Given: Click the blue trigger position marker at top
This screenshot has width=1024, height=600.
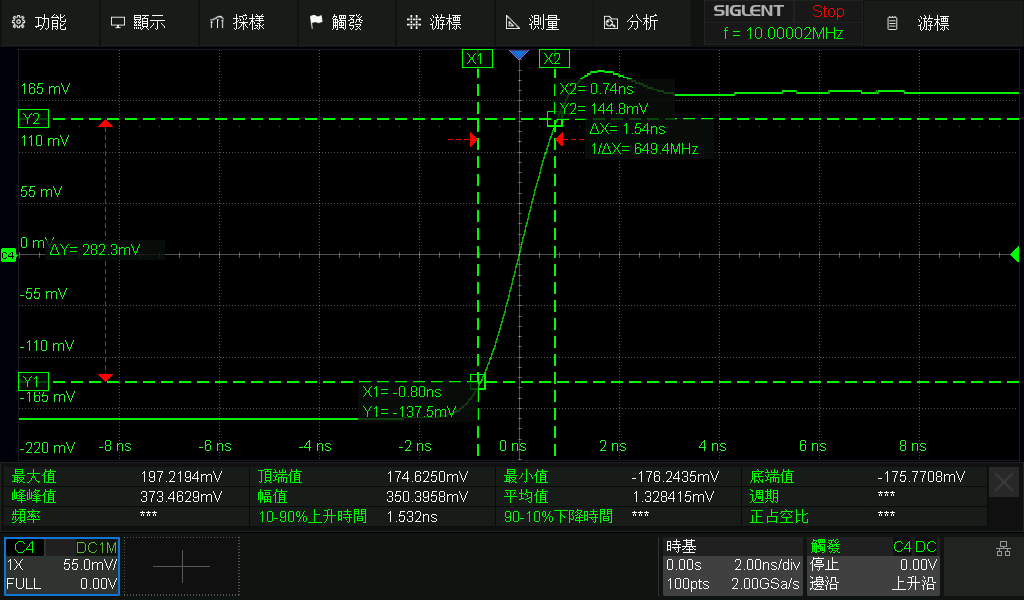Looking at the screenshot, I should click(519, 55).
